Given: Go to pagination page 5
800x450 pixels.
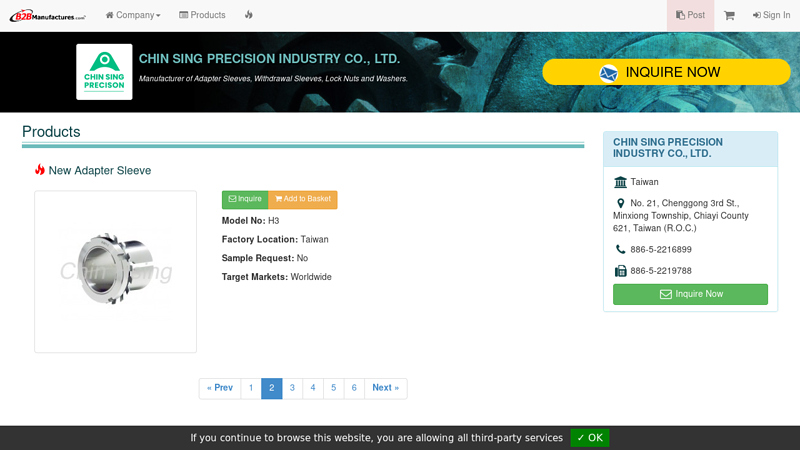Looking at the screenshot, I should point(334,388).
